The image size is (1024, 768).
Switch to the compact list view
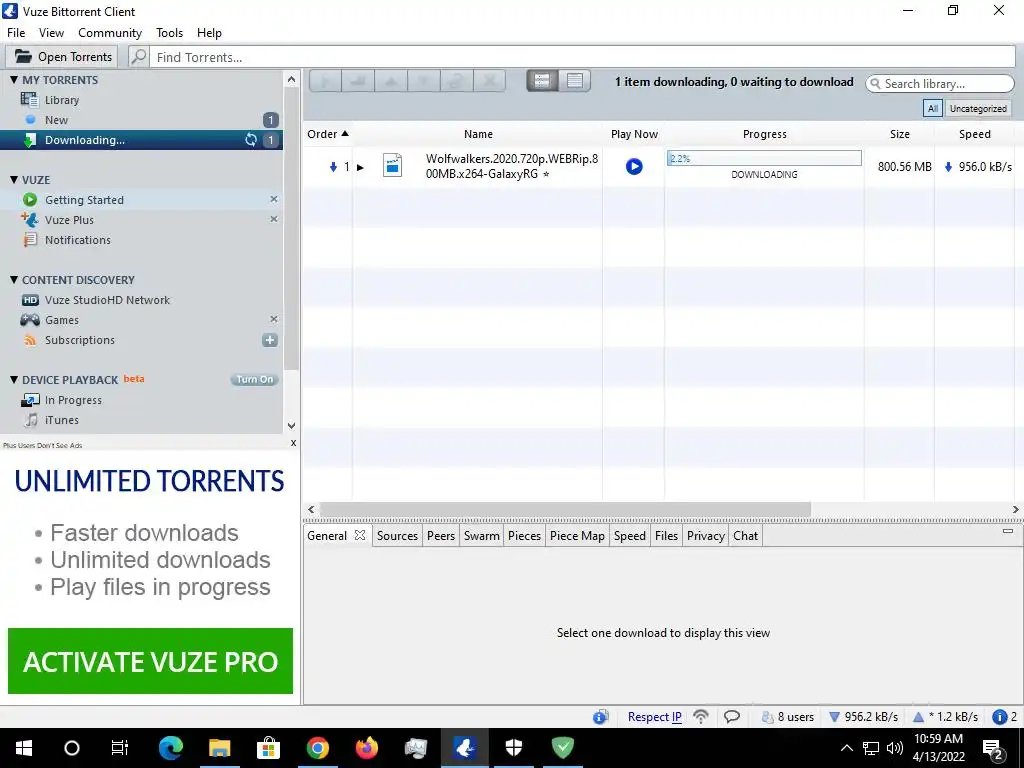[x=575, y=81]
